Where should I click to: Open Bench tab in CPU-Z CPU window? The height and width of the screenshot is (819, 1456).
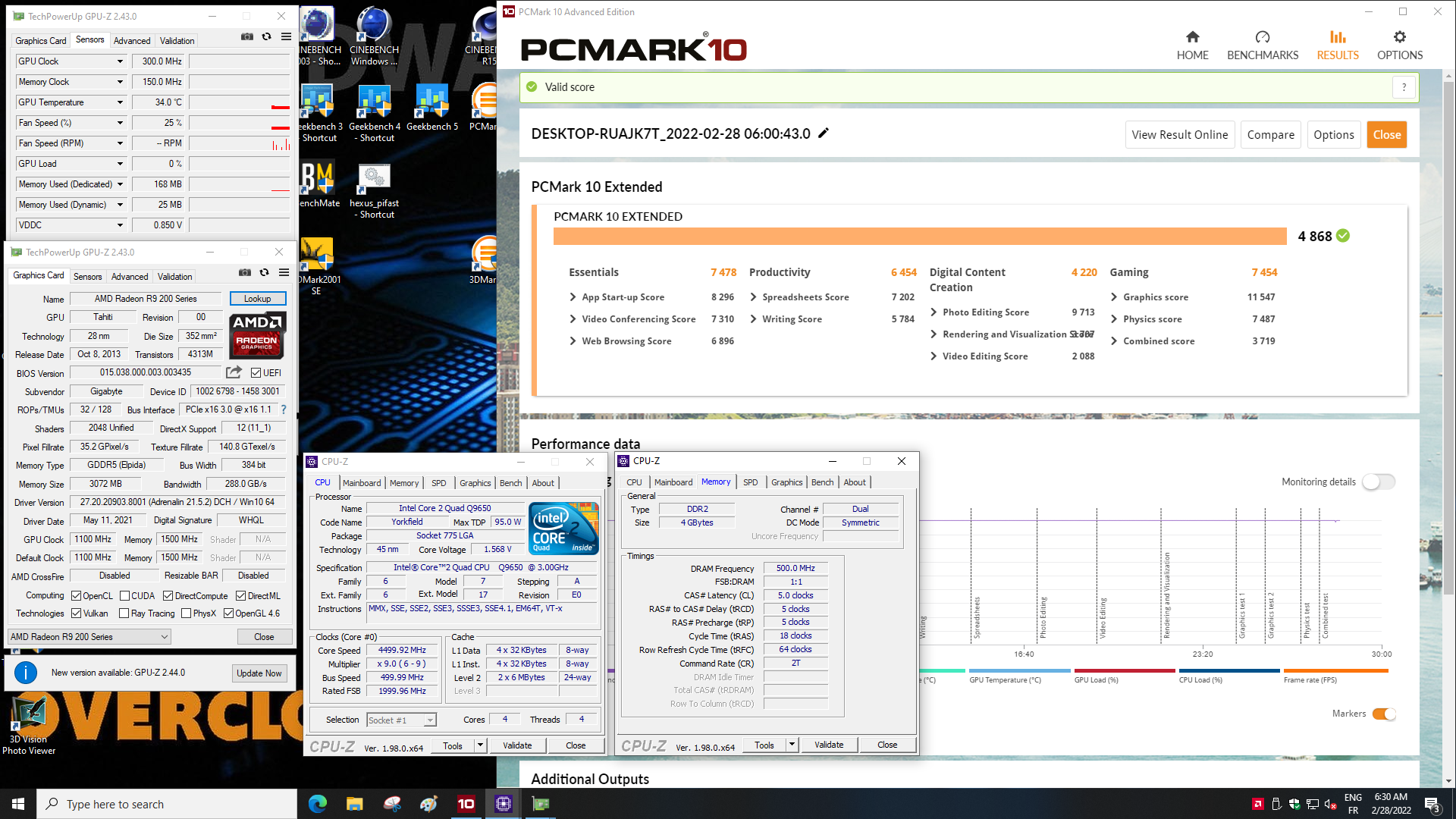pos(510,483)
